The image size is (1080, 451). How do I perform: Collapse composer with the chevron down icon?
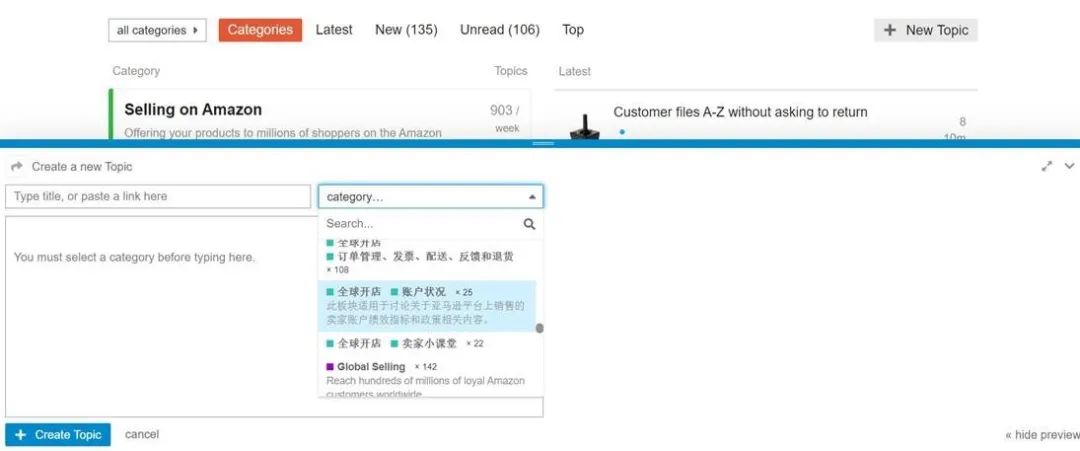coord(1069,166)
